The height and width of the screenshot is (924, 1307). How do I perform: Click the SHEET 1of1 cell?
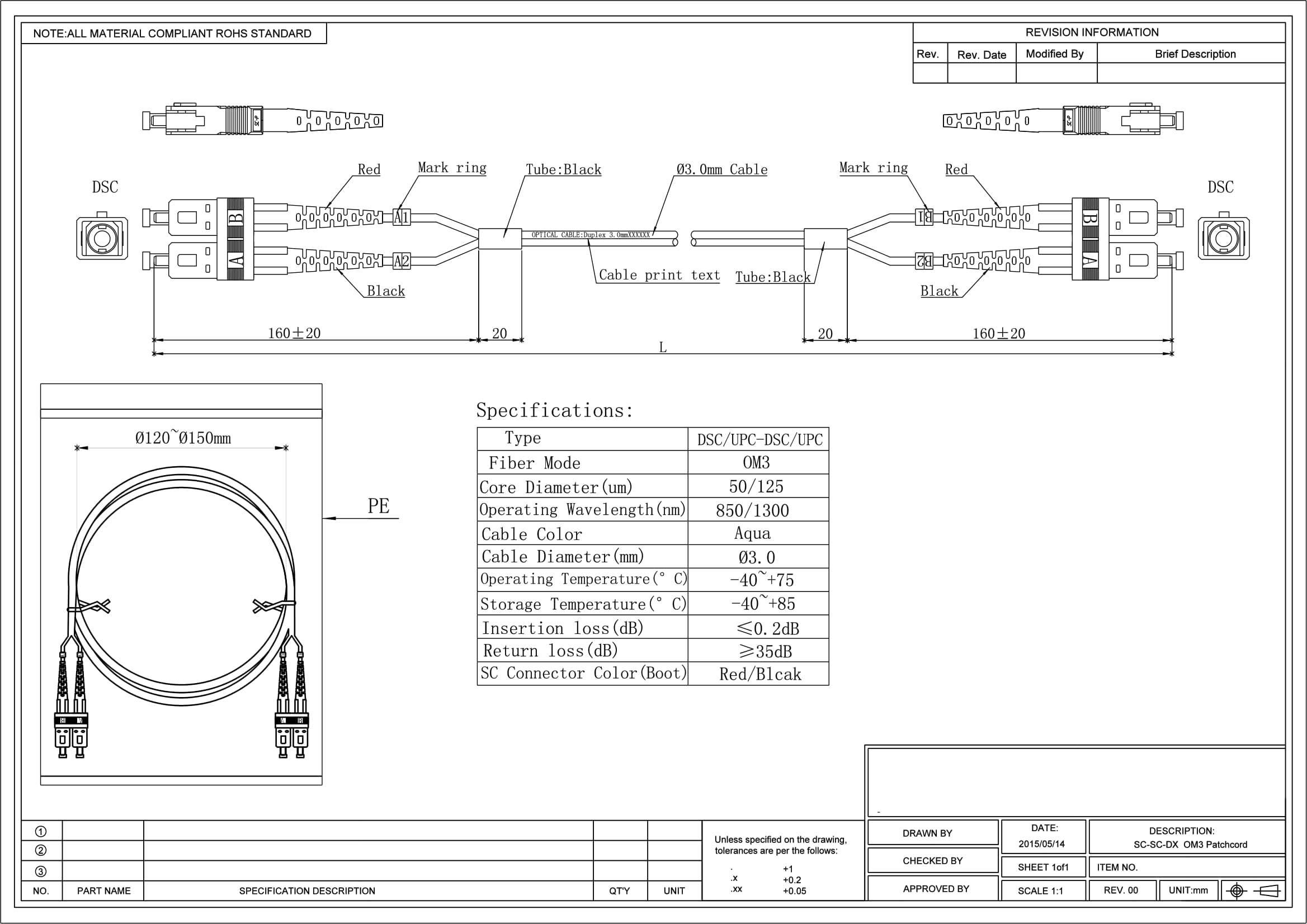pos(1044,867)
